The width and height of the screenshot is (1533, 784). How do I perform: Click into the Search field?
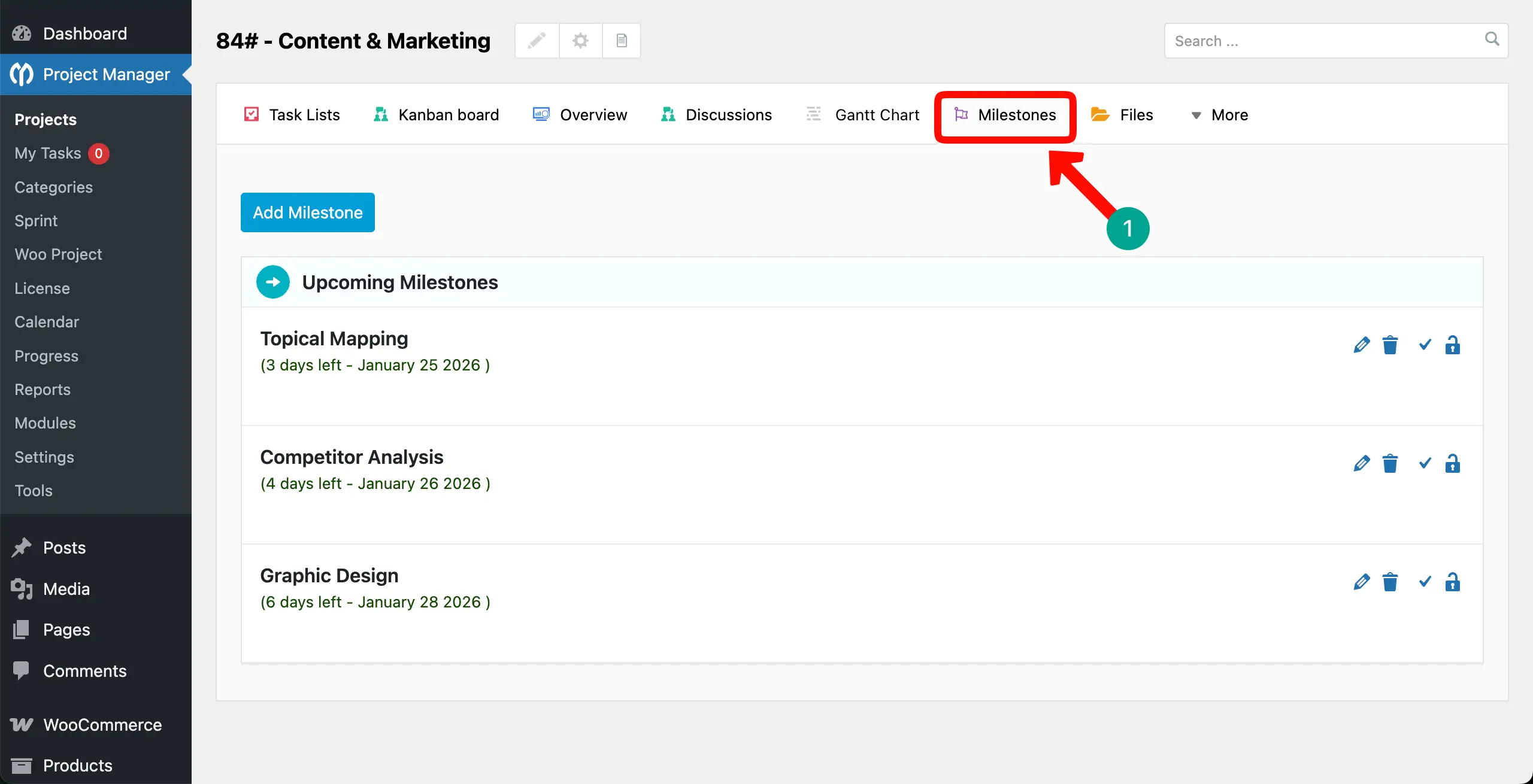[1323, 41]
